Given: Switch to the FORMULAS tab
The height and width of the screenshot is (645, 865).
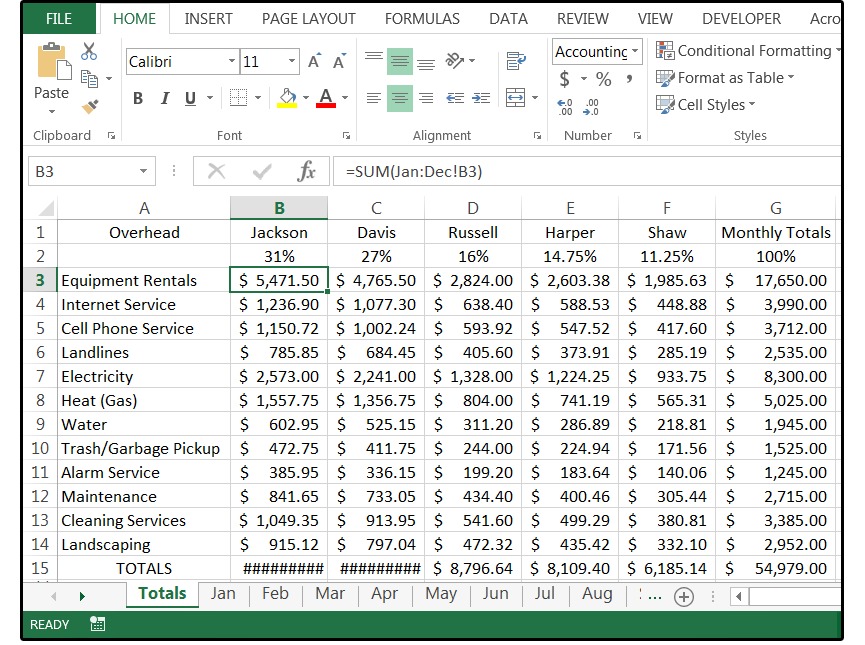Looking at the screenshot, I should (422, 19).
